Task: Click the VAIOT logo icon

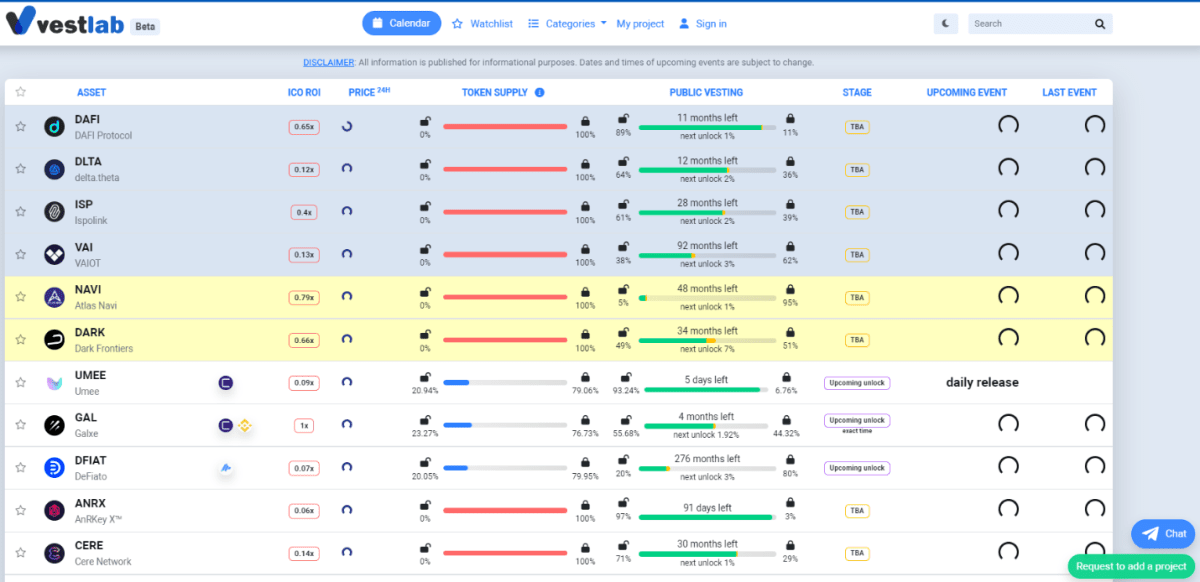Action: tap(54, 254)
